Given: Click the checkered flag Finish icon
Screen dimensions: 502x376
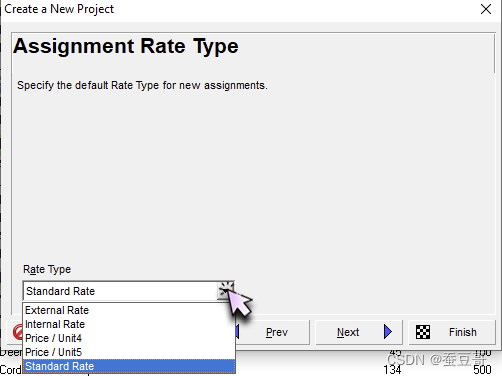Looking at the screenshot, I should click(x=423, y=332).
